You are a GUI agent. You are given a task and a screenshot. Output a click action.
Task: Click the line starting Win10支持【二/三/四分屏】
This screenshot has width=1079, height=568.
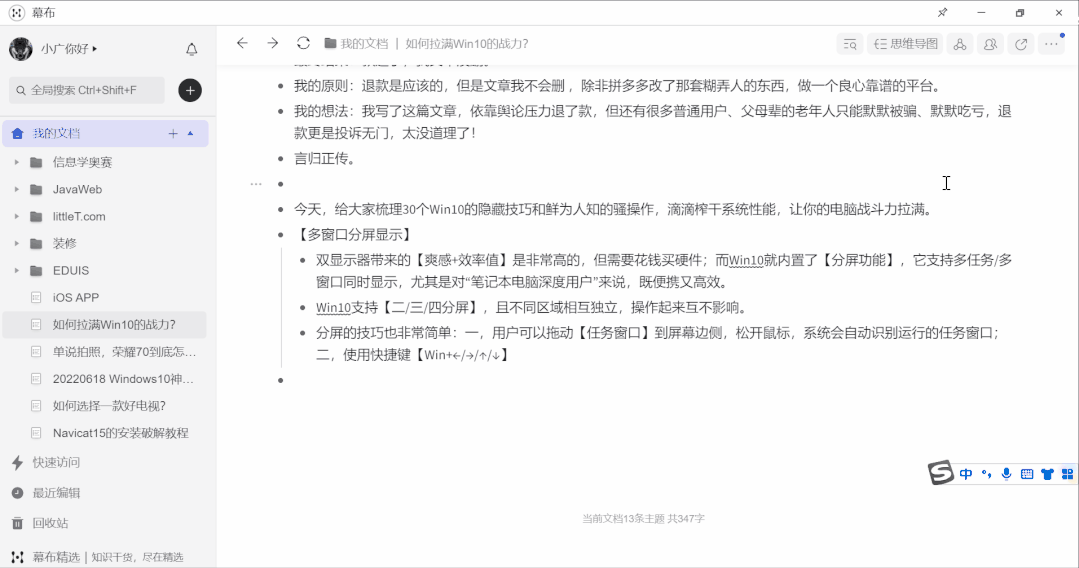click(x=532, y=308)
